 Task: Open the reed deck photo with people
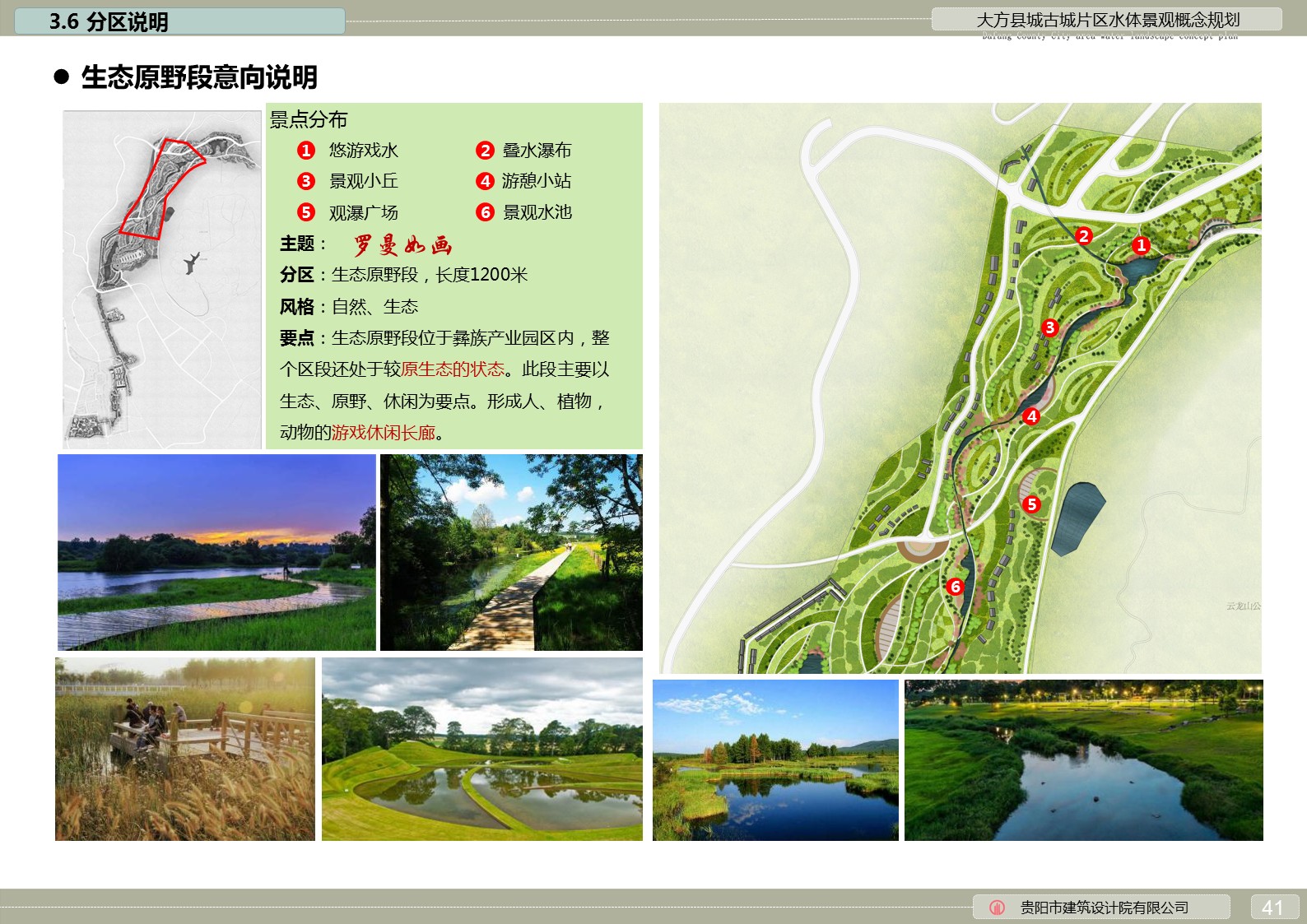coord(185,749)
